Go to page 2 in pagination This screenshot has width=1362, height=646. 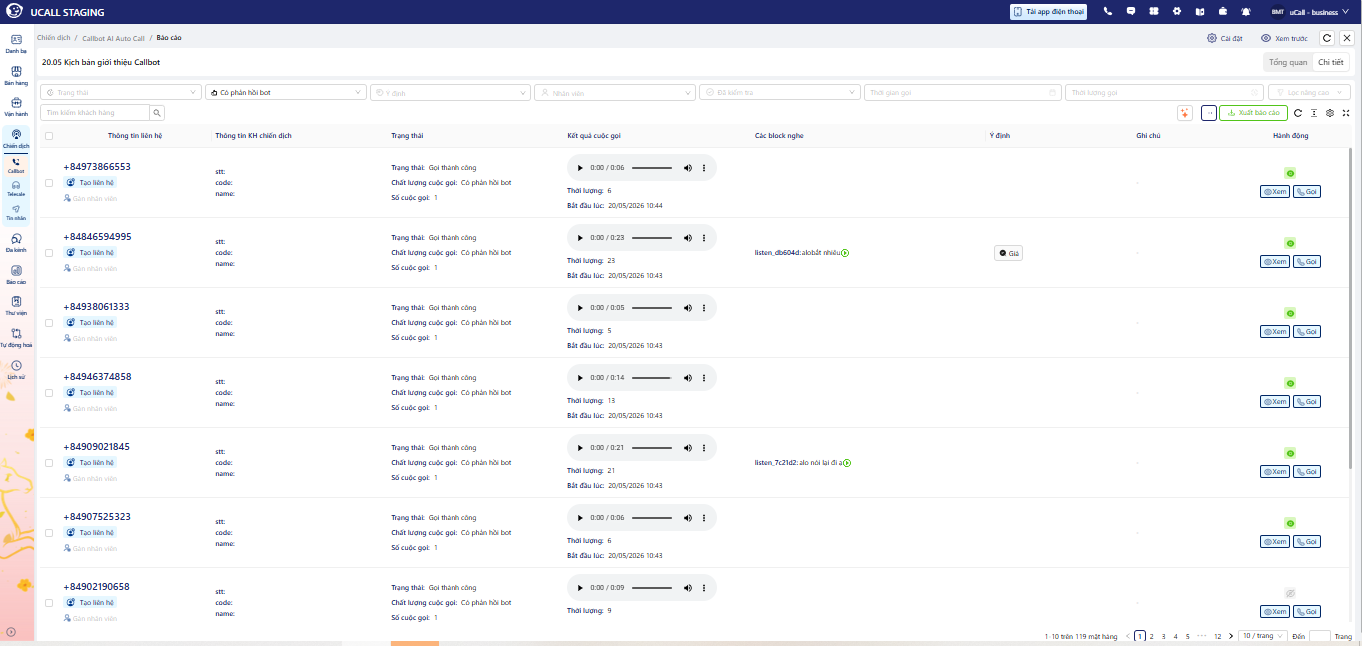tap(1151, 636)
